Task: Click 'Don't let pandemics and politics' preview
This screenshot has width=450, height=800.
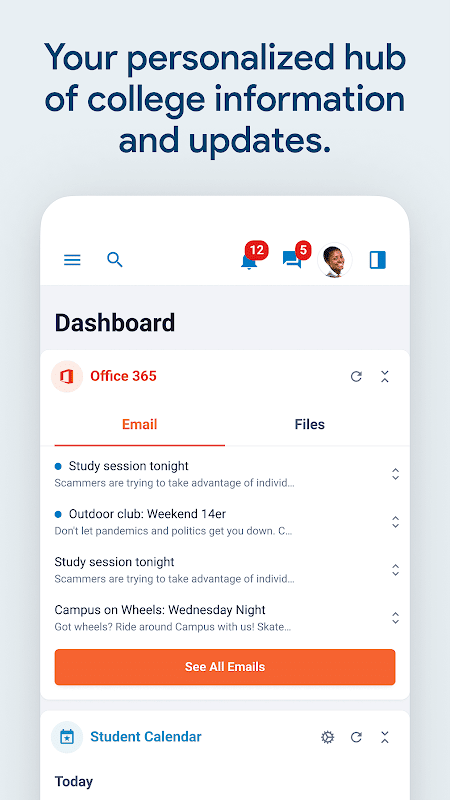Action: [173, 531]
